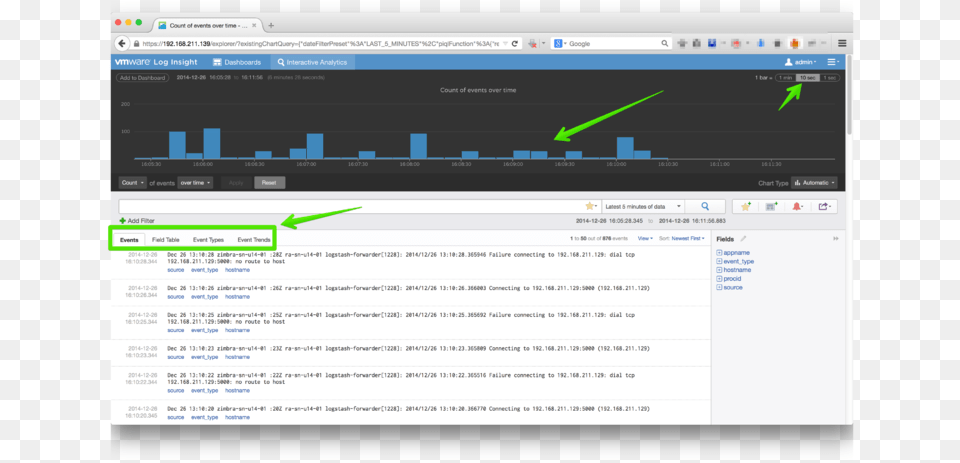Open saved queries star dropdown in search box
The height and width of the screenshot is (463, 960).
pos(591,206)
